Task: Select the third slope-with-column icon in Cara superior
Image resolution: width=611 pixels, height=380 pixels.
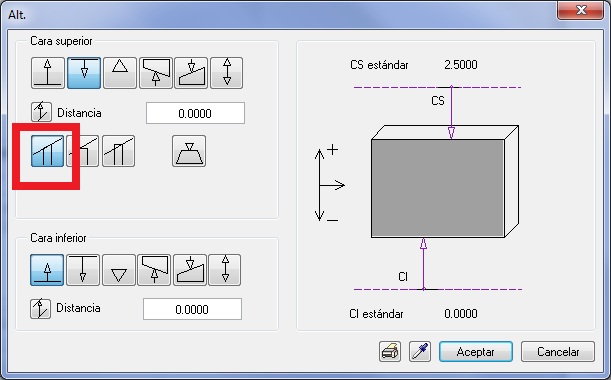Action: pos(118,151)
